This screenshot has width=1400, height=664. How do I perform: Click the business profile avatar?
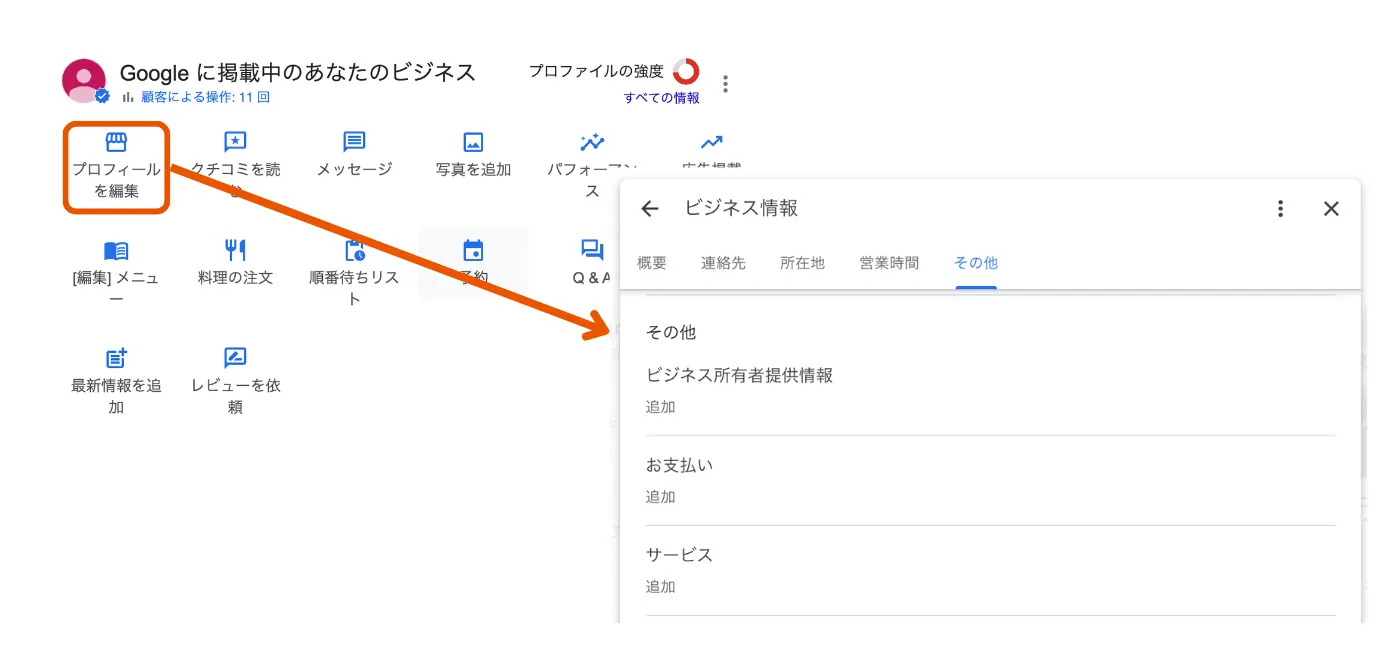[84, 81]
